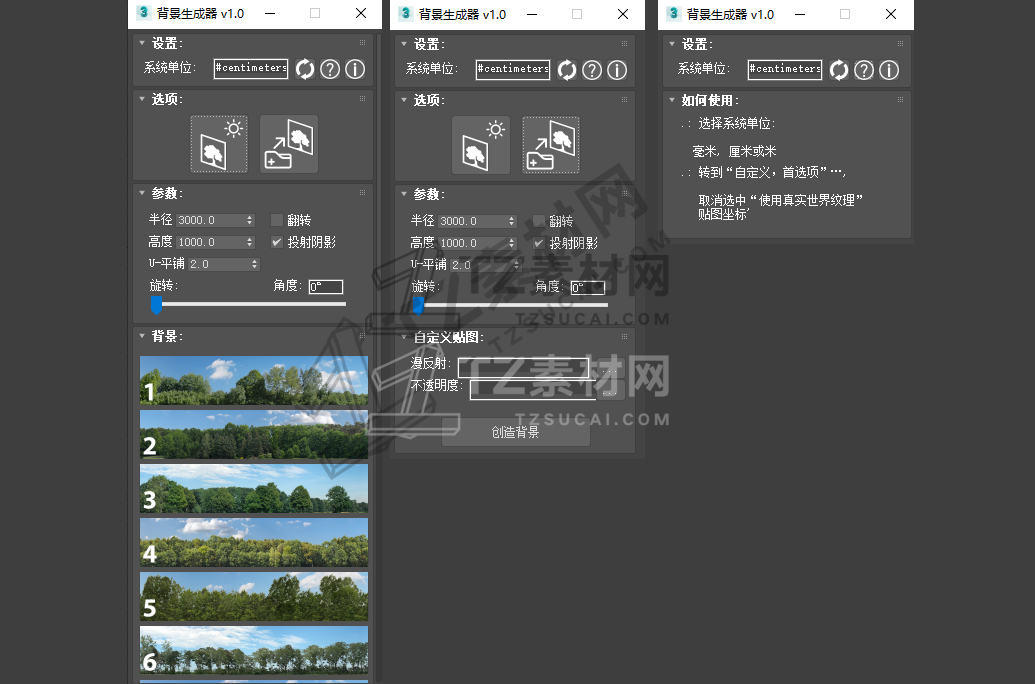Click system unit field in middle window
Image resolution: width=1035 pixels, height=684 pixels.
click(513, 69)
